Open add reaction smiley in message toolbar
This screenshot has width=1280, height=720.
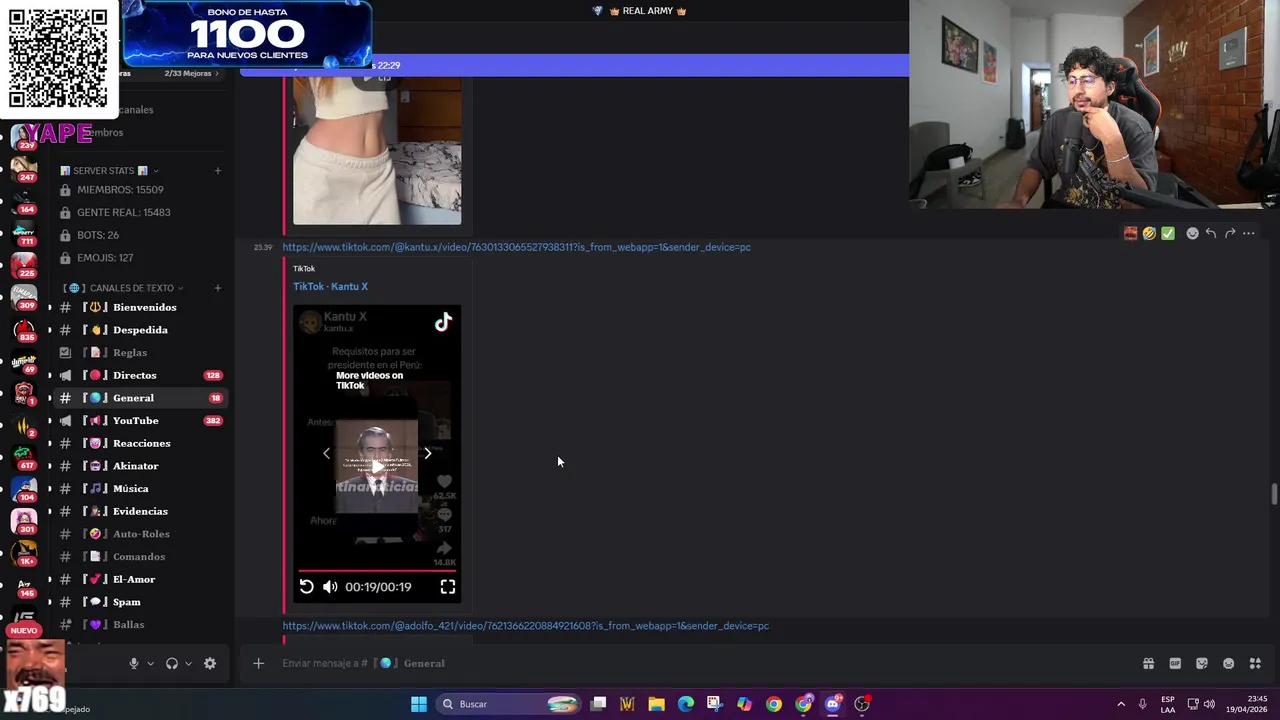pos(1192,233)
